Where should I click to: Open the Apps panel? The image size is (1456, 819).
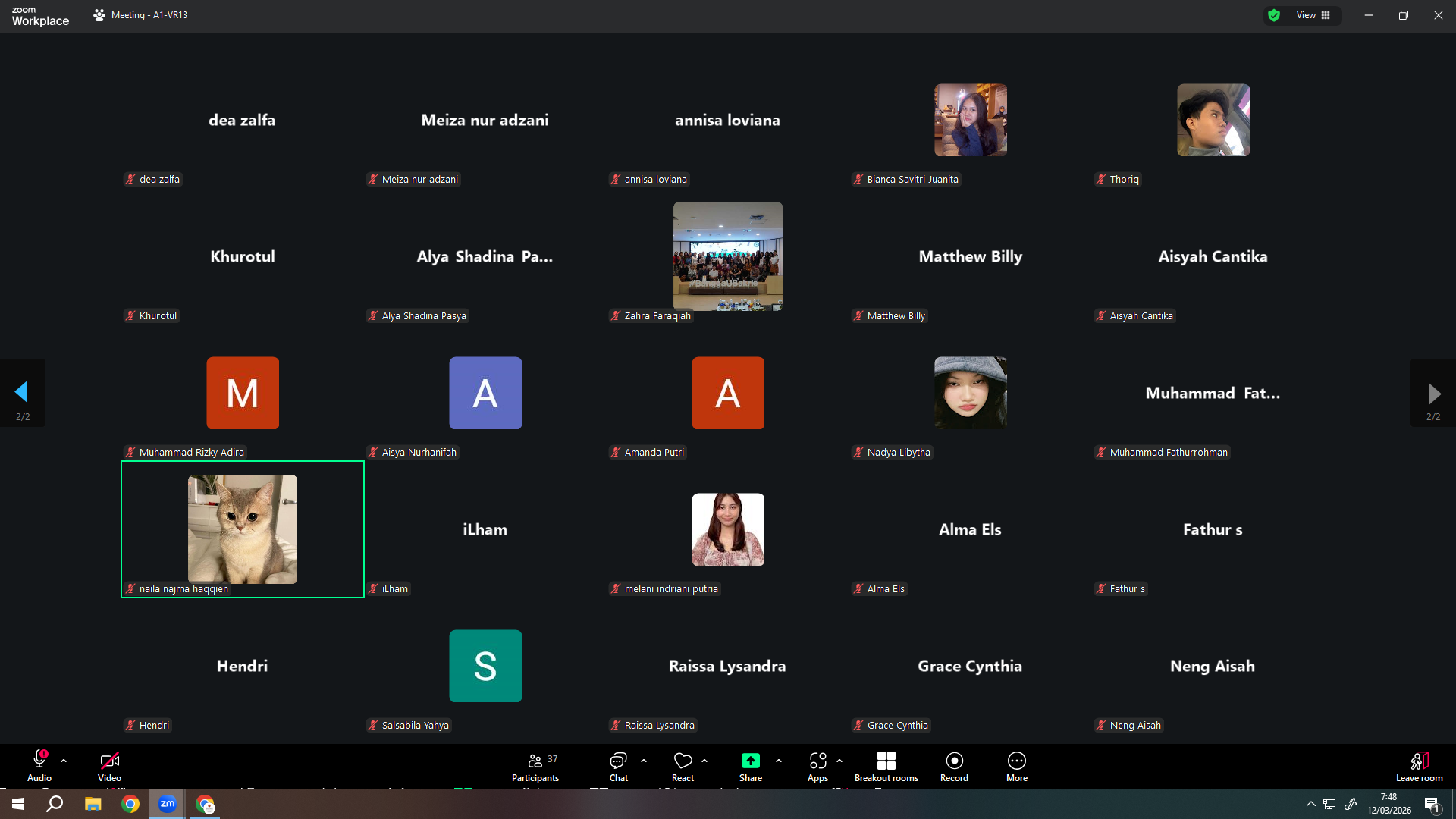point(817,766)
